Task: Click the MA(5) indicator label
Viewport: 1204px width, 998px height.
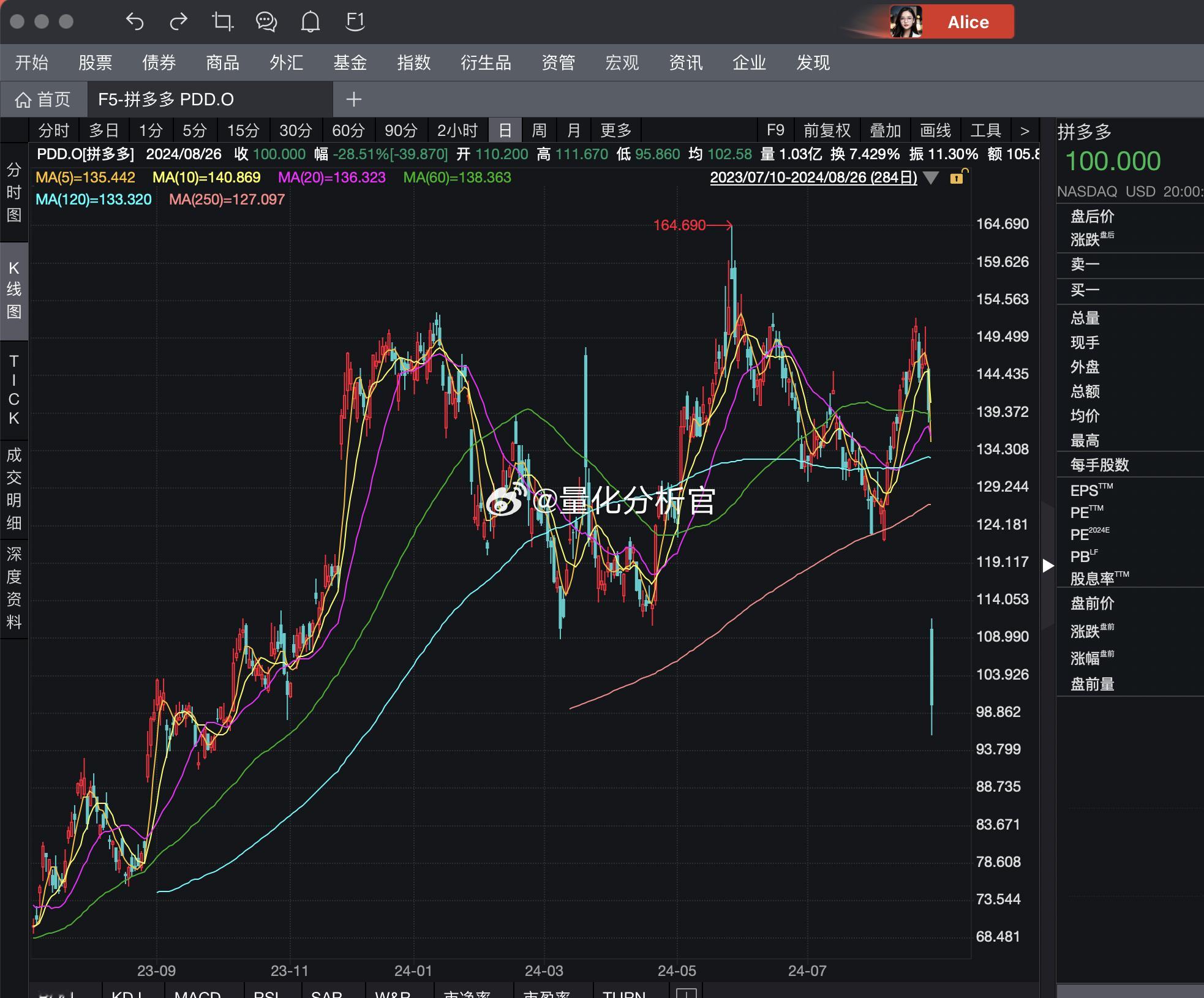Action: [85, 178]
